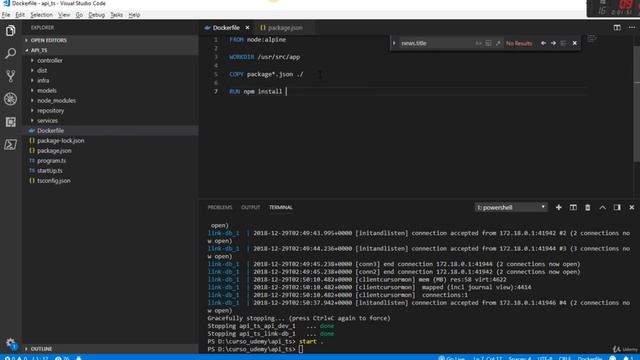Expand the controller folder
The image size is (640, 360).
click(x=110, y=60)
